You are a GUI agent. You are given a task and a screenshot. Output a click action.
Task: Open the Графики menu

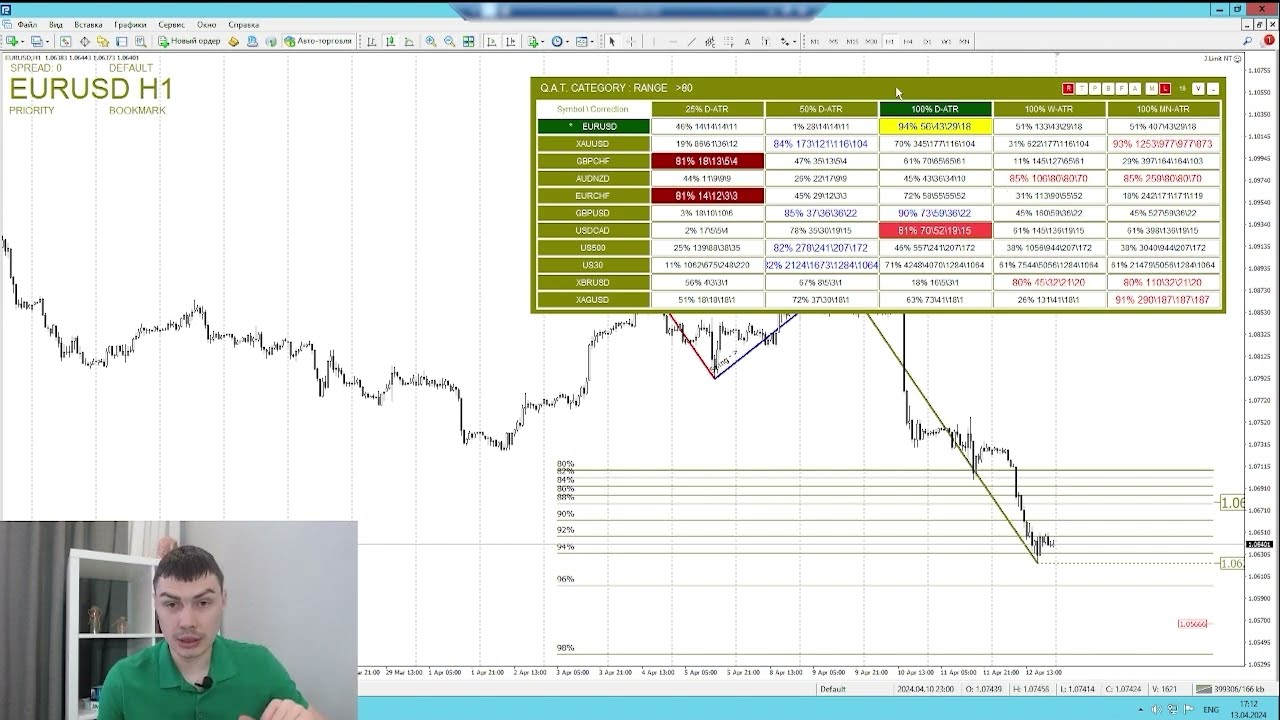(x=130, y=24)
